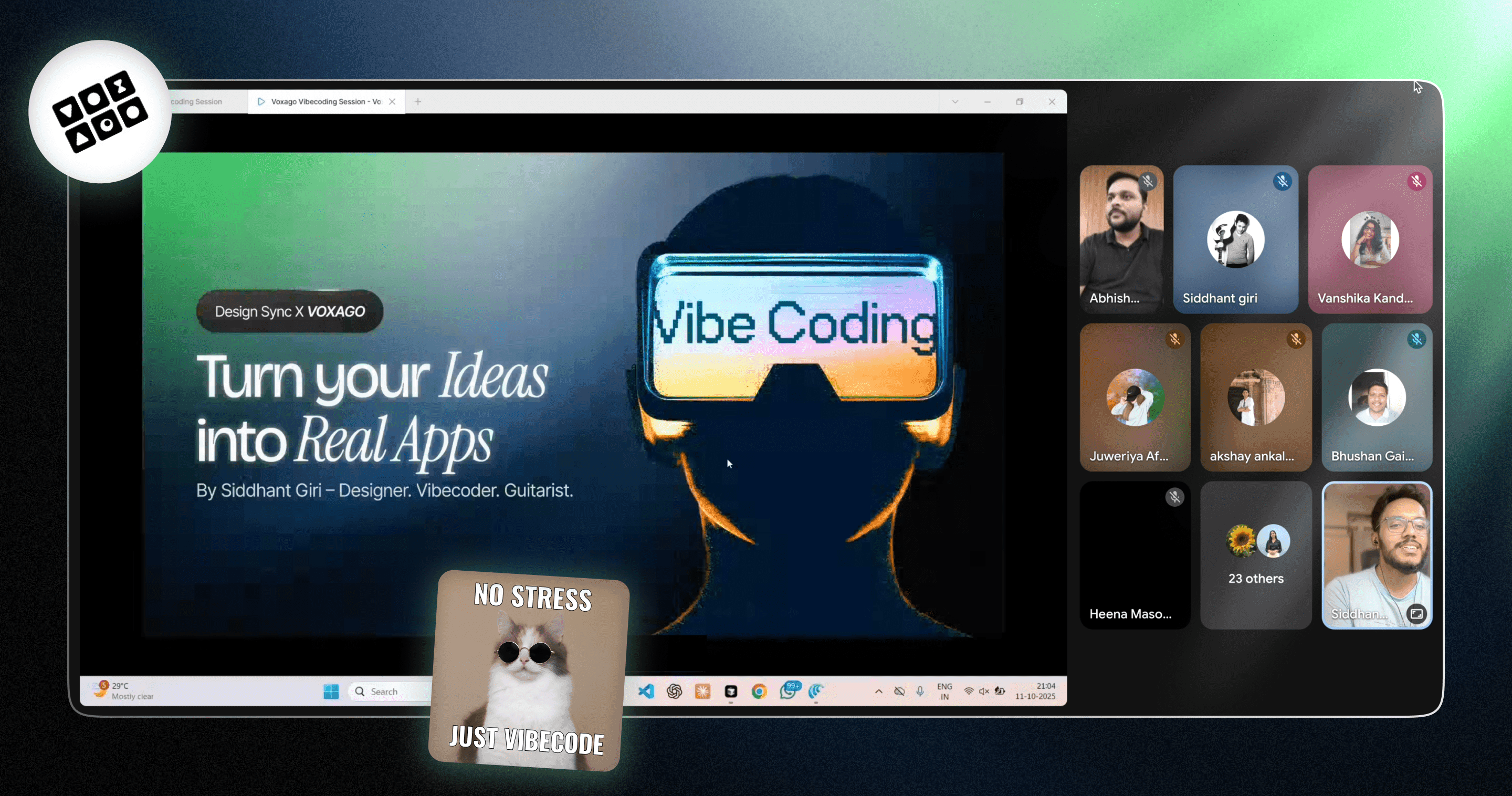Click the weather widget showing 29°C

[x=124, y=690]
